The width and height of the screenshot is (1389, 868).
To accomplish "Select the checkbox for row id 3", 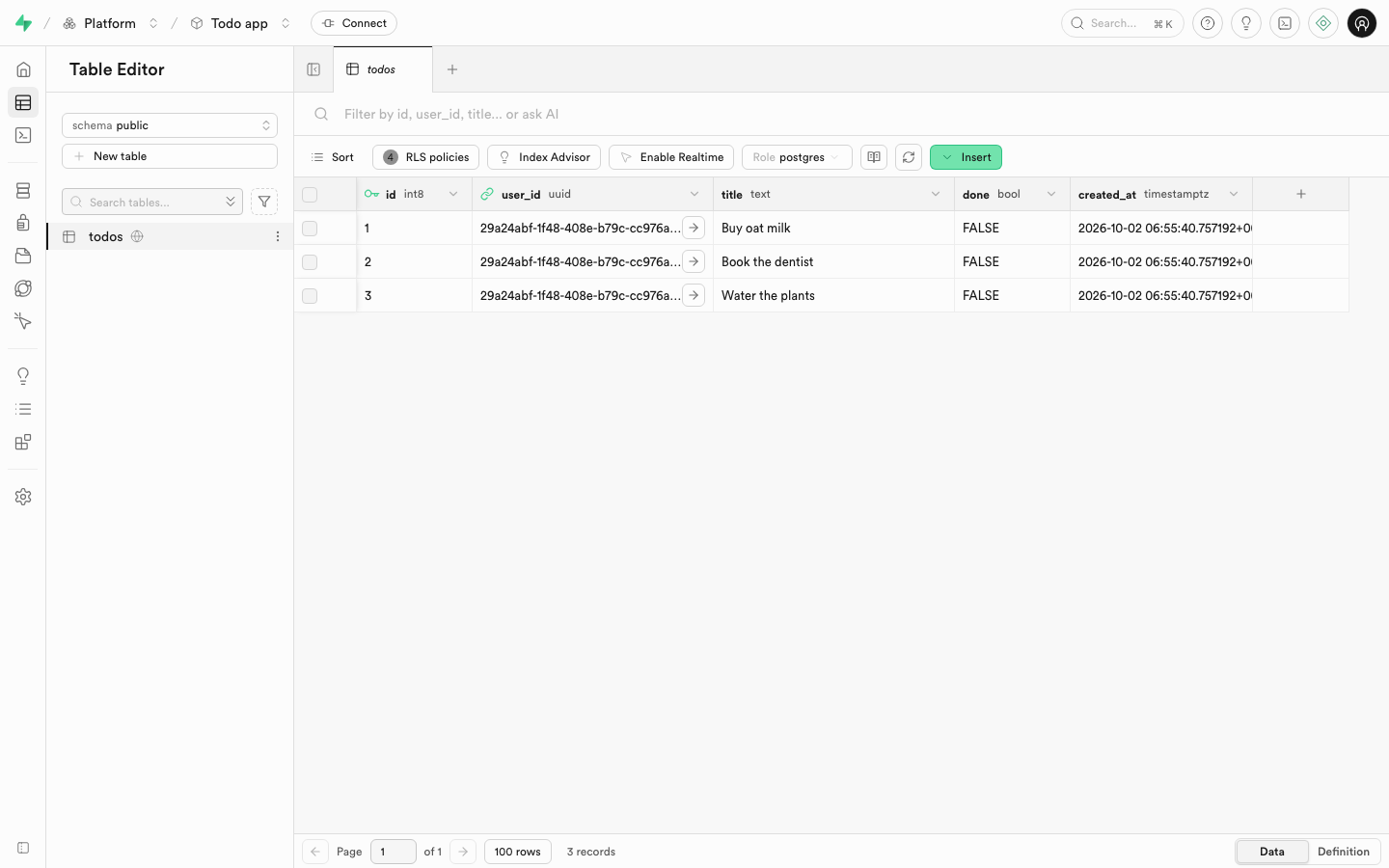I will click(310, 296).
